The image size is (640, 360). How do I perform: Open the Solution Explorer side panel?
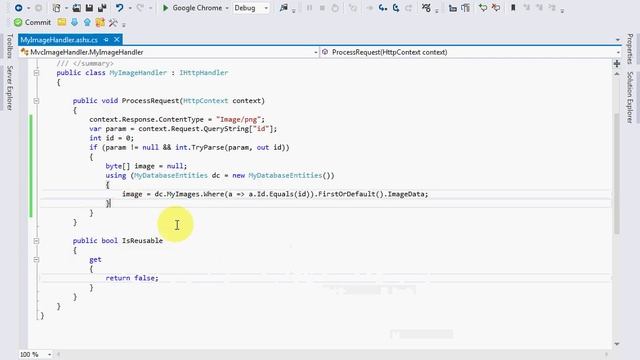(x=630, y=97)
